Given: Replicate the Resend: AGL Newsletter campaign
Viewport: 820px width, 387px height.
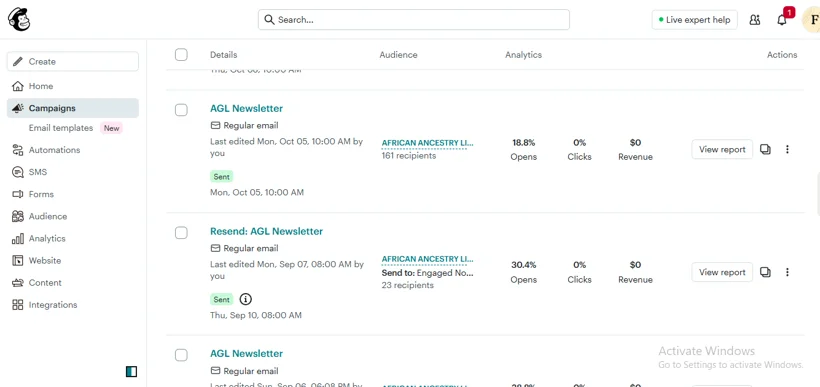Looking at the screenshot, I should [765, 272].
